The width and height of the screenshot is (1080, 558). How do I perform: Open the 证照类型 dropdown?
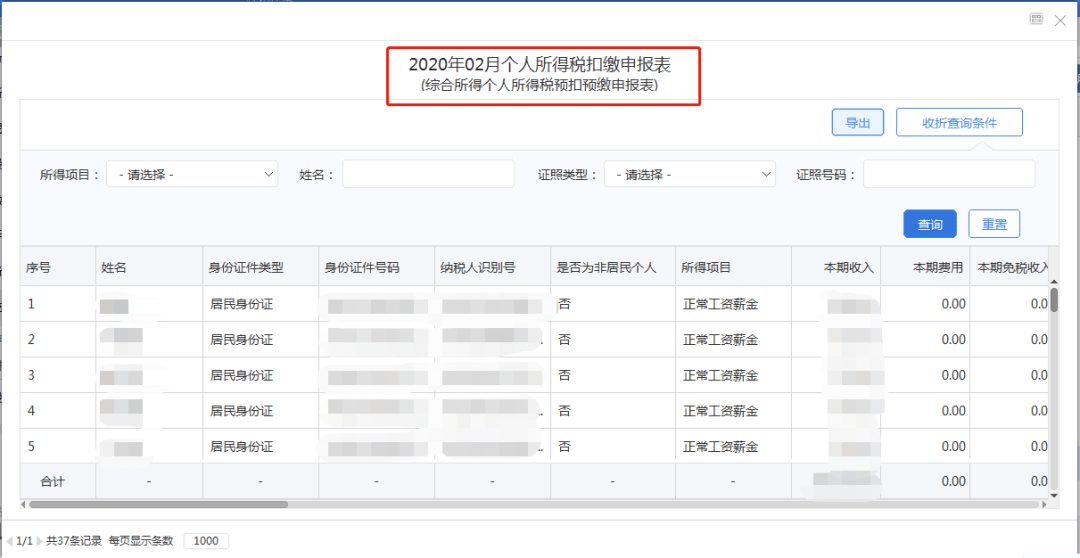click(689, 174)
